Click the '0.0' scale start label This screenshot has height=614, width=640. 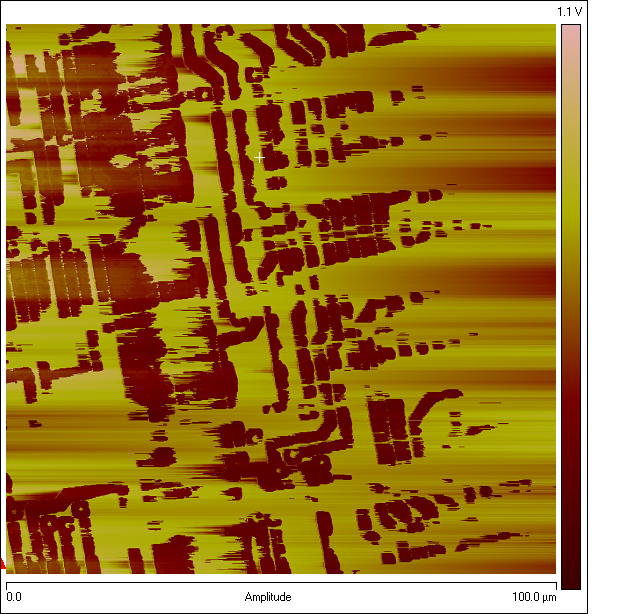click(14, 597)
